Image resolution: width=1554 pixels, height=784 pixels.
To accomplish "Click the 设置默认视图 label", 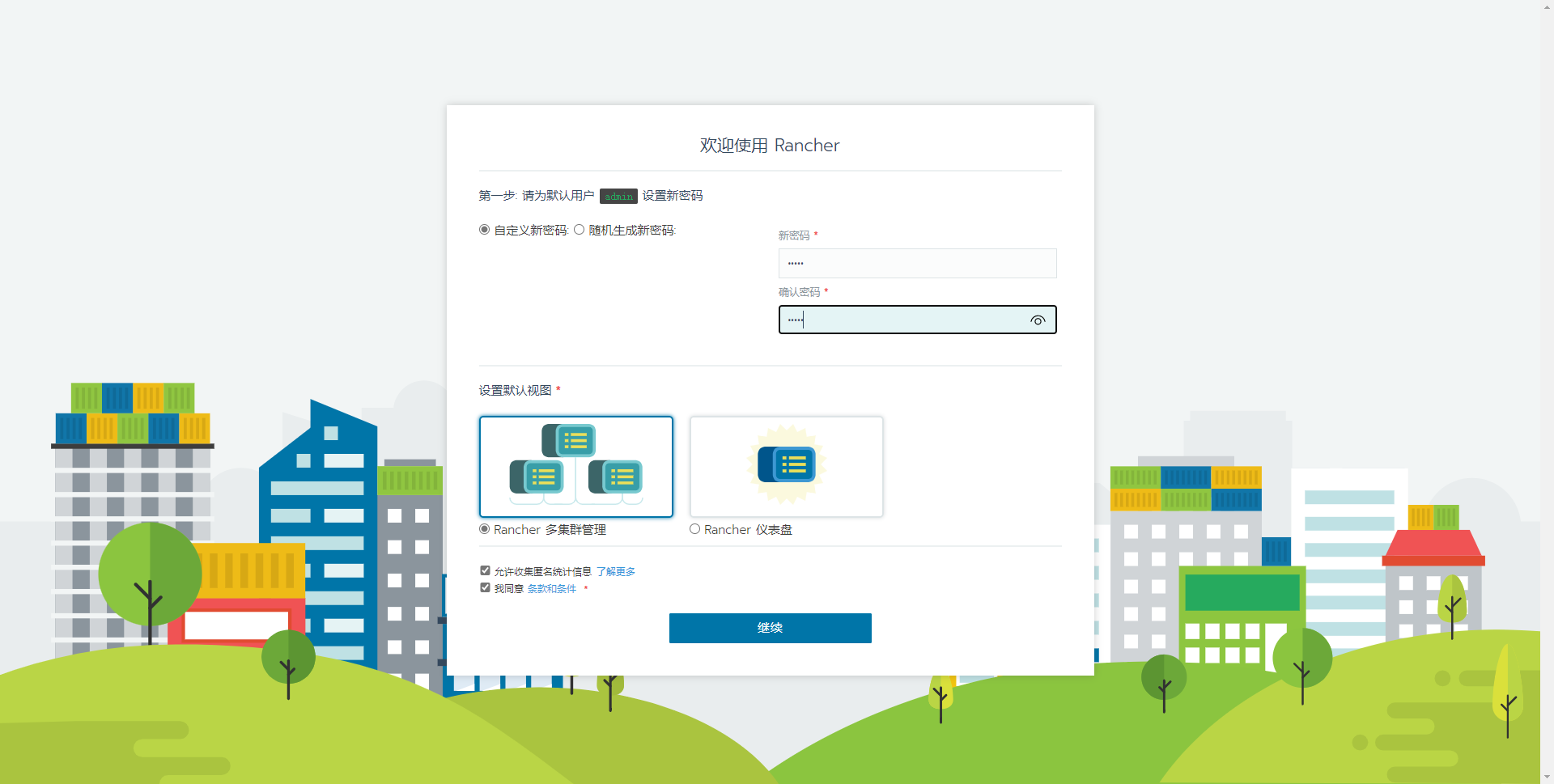I will click(515, 390).
